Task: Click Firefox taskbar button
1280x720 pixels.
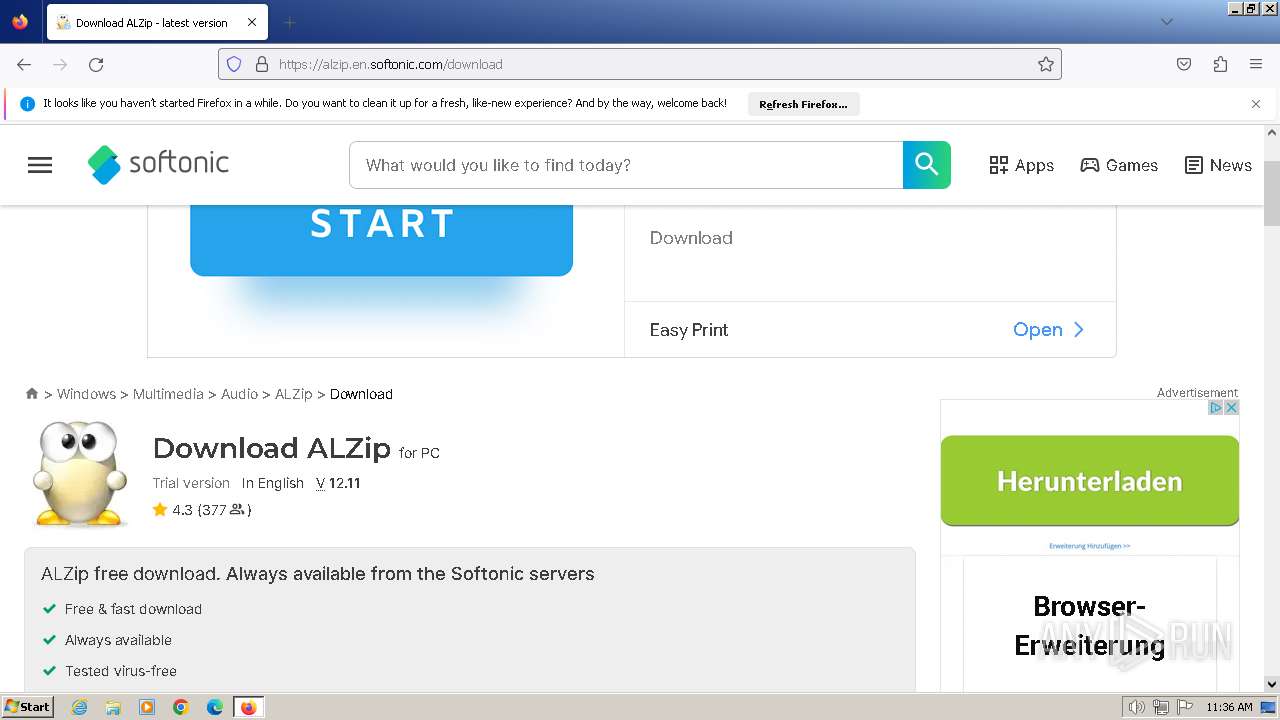Action: 248,707
